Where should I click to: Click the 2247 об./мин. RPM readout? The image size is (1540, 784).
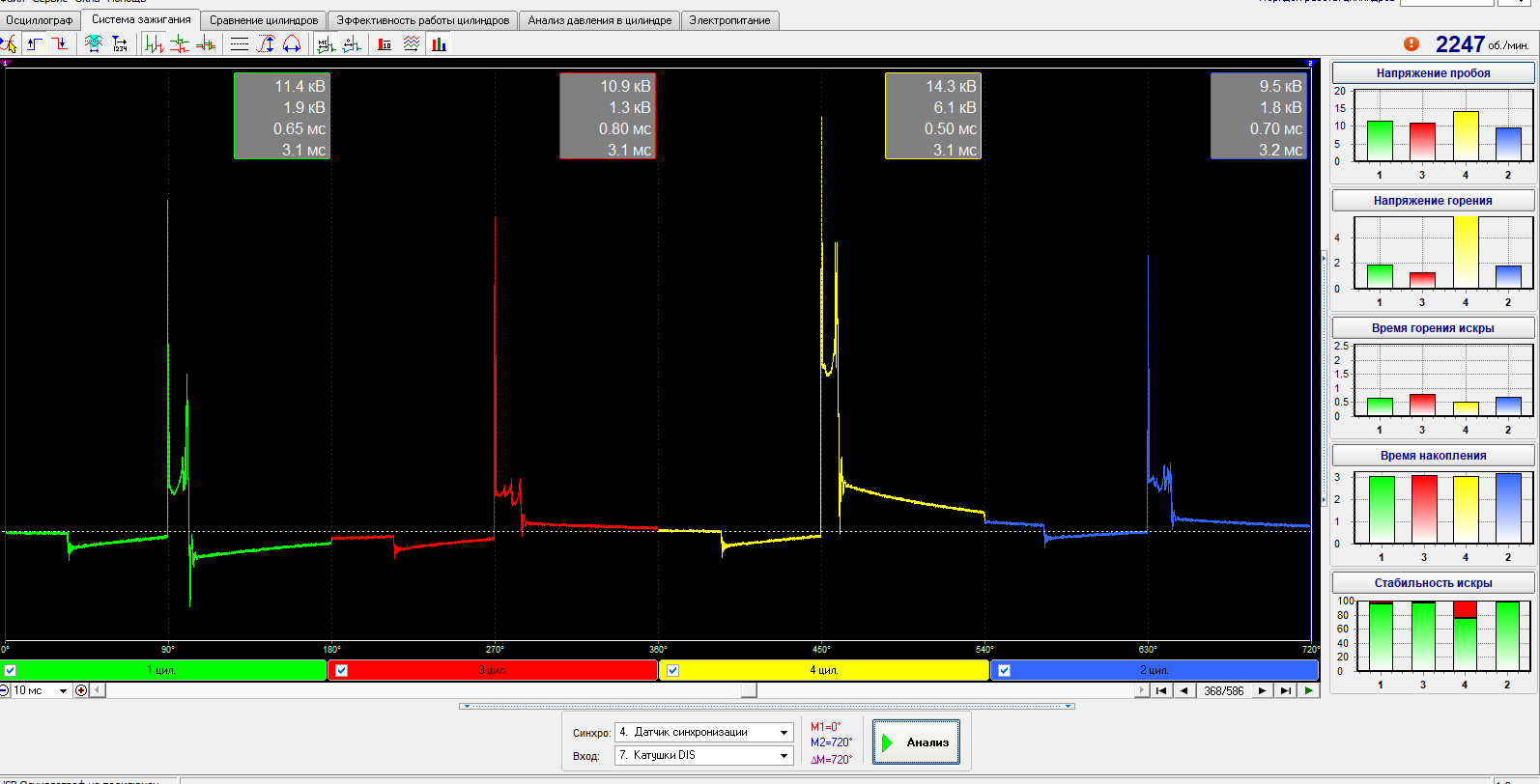coord(1481,44)
